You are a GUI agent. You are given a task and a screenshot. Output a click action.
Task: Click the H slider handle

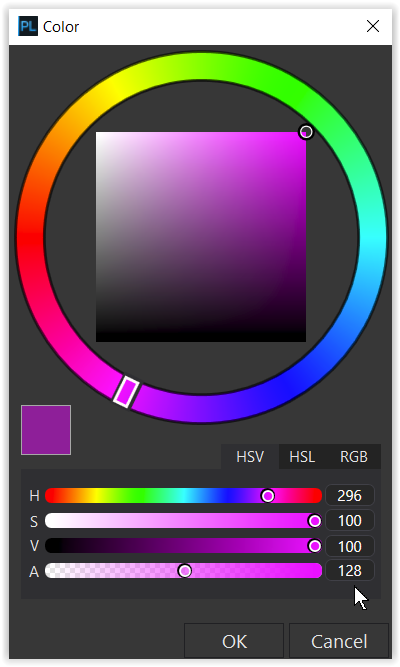coord(268,496)
